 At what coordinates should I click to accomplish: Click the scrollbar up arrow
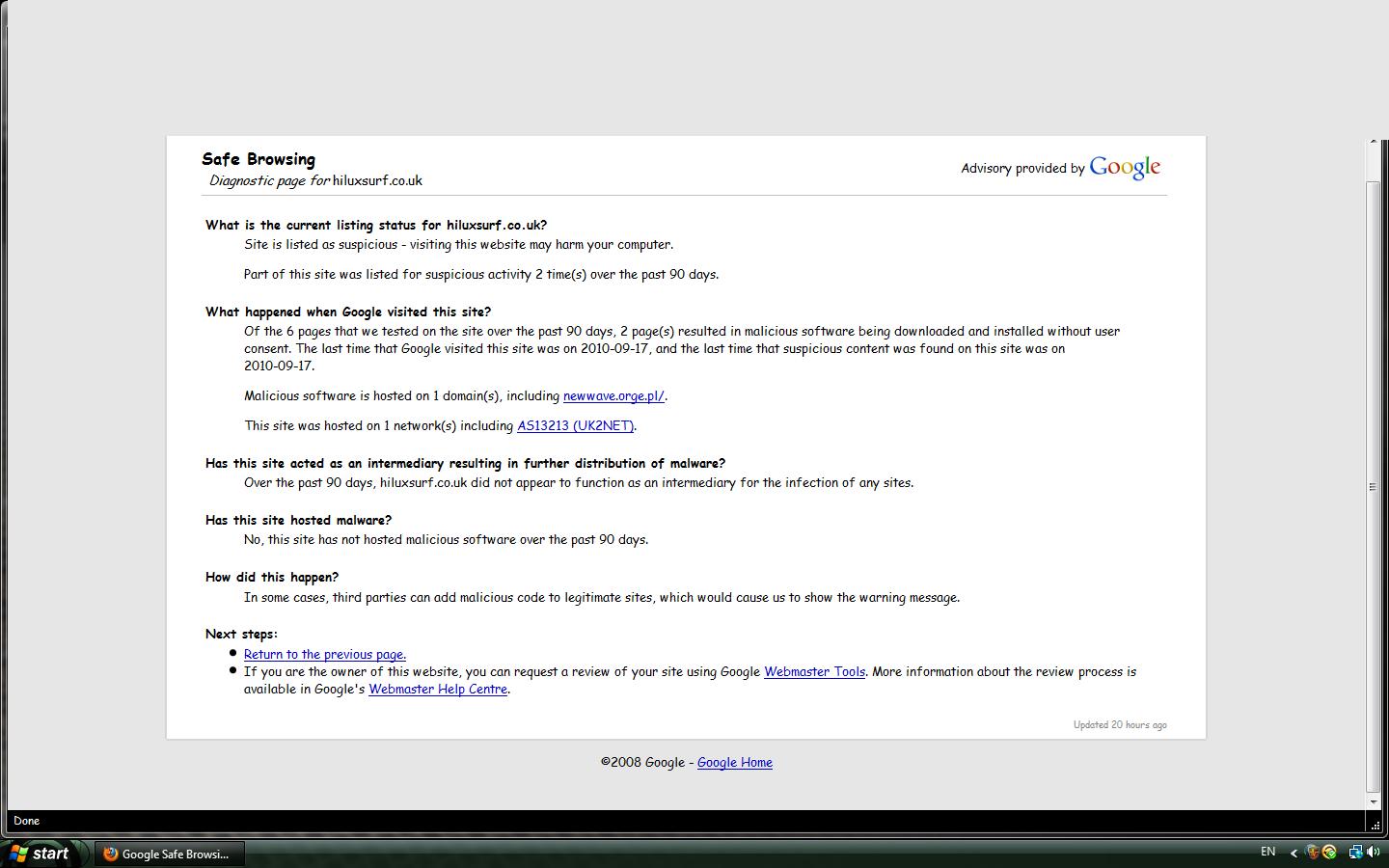click(1374, 144)
